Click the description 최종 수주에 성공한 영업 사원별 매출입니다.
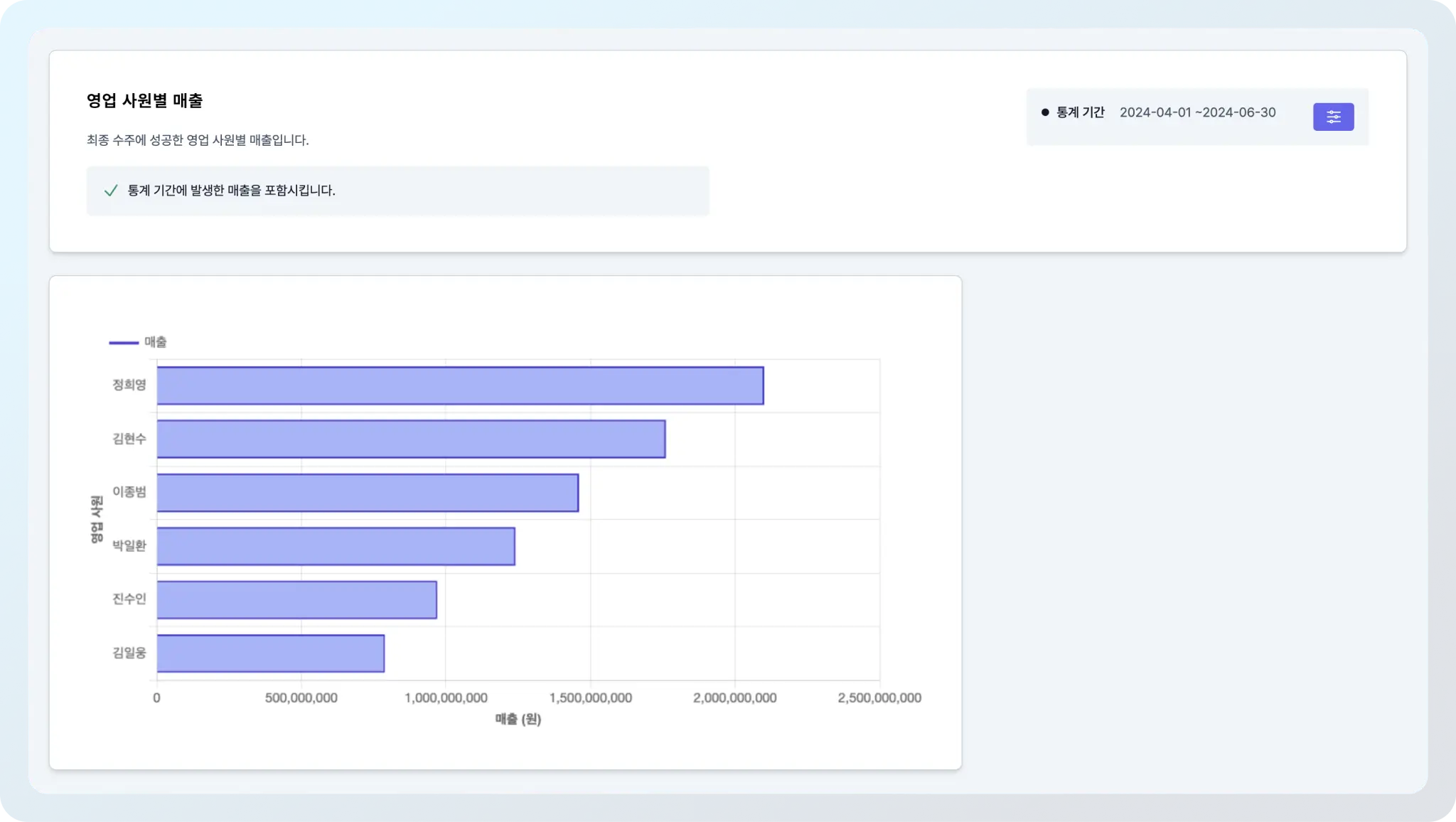This screenshot has width=1456, height=822. (198, 140)
